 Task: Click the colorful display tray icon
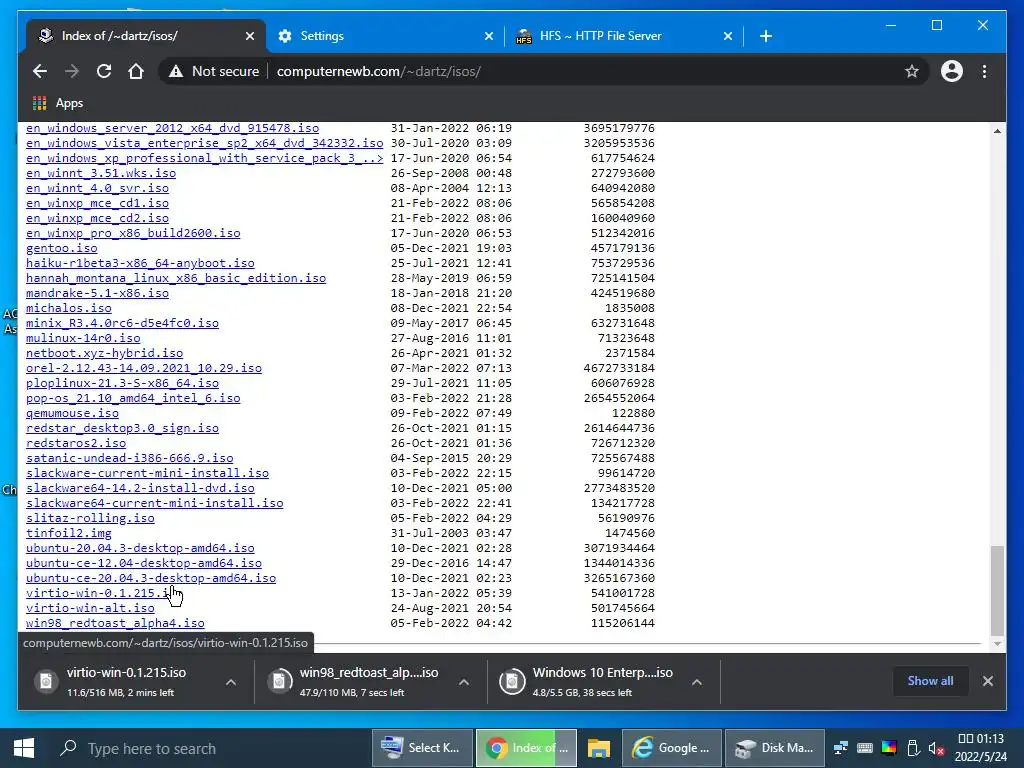click(x=889, y=748)
